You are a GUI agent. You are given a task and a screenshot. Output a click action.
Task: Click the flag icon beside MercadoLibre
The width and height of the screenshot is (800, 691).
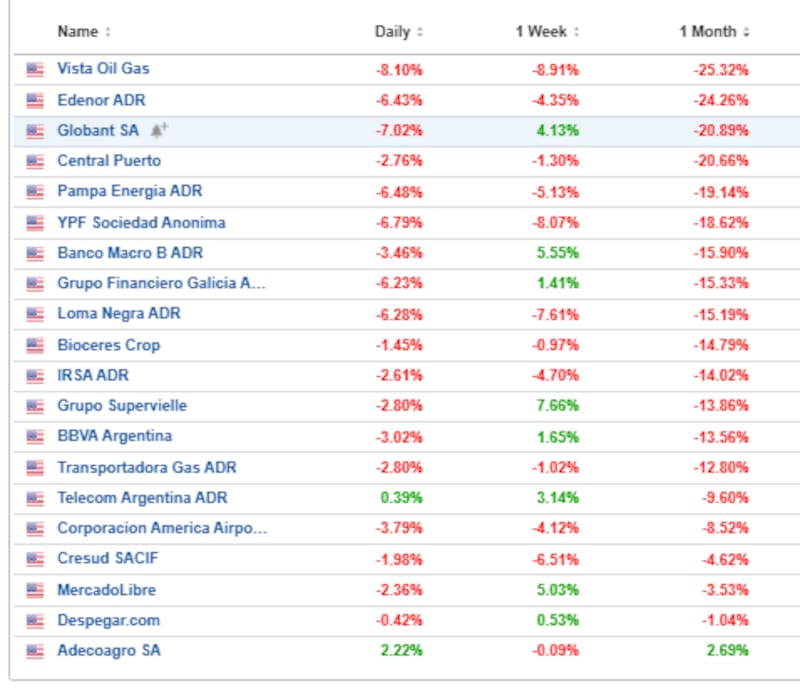36,590
